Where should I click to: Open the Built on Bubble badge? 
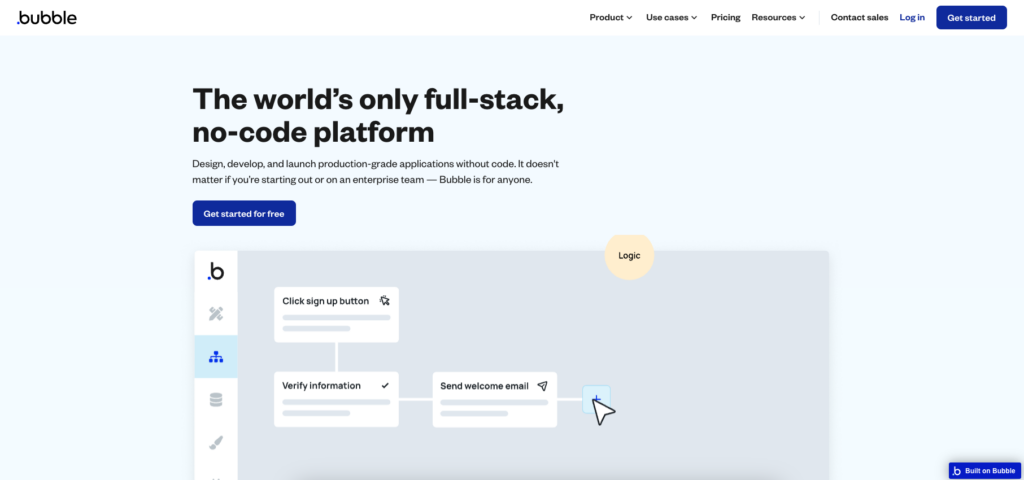984,471
